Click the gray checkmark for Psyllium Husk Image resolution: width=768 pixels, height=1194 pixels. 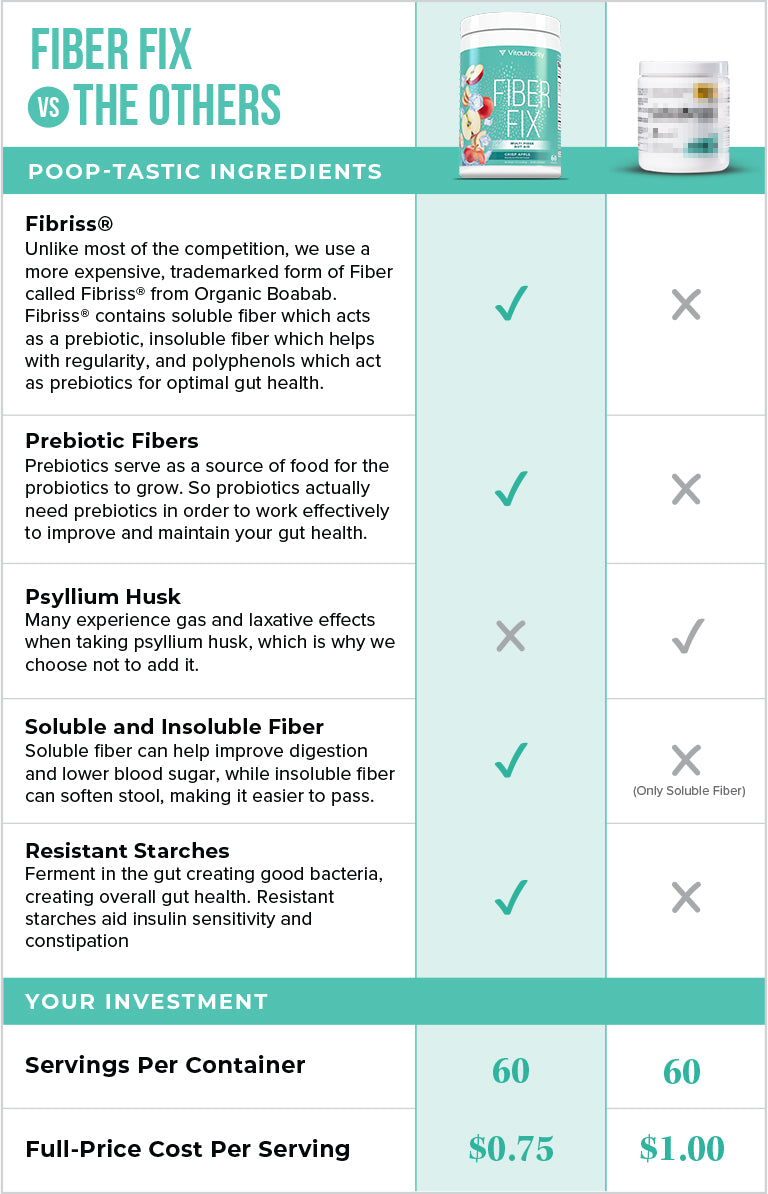tap(688, 635)
